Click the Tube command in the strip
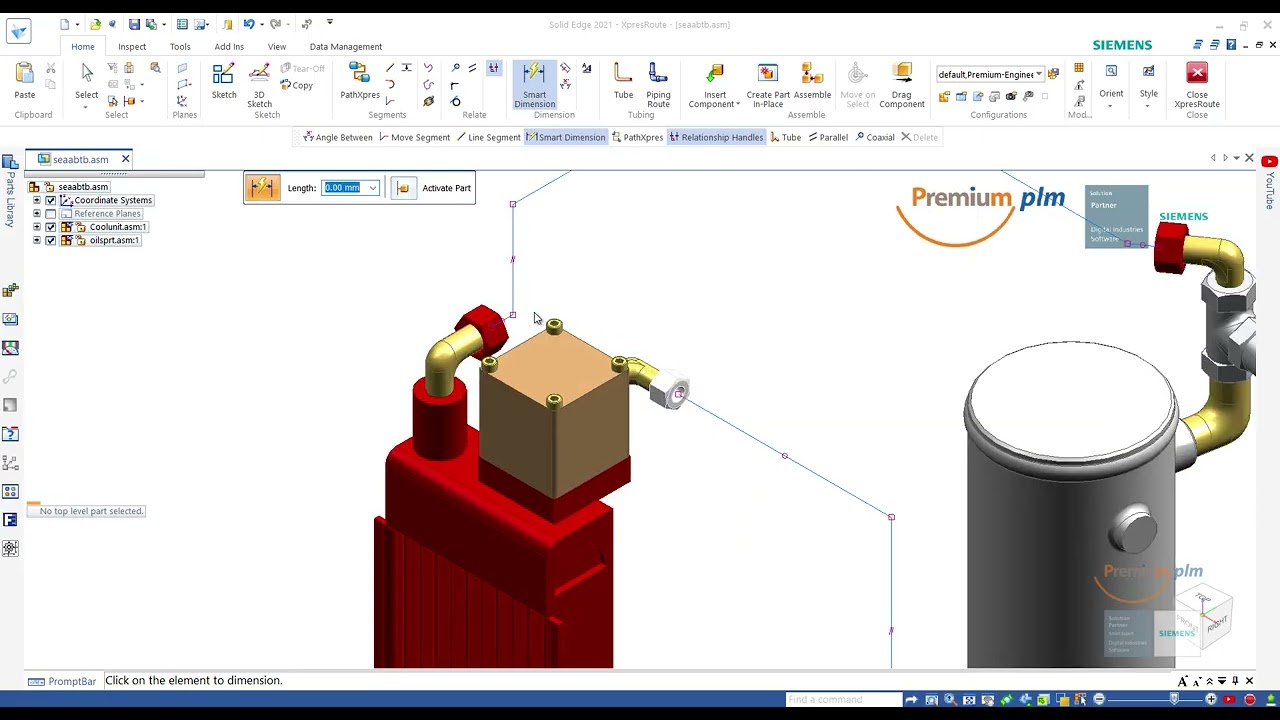Viewport: 1280px width, 720px height. (785, 137)
